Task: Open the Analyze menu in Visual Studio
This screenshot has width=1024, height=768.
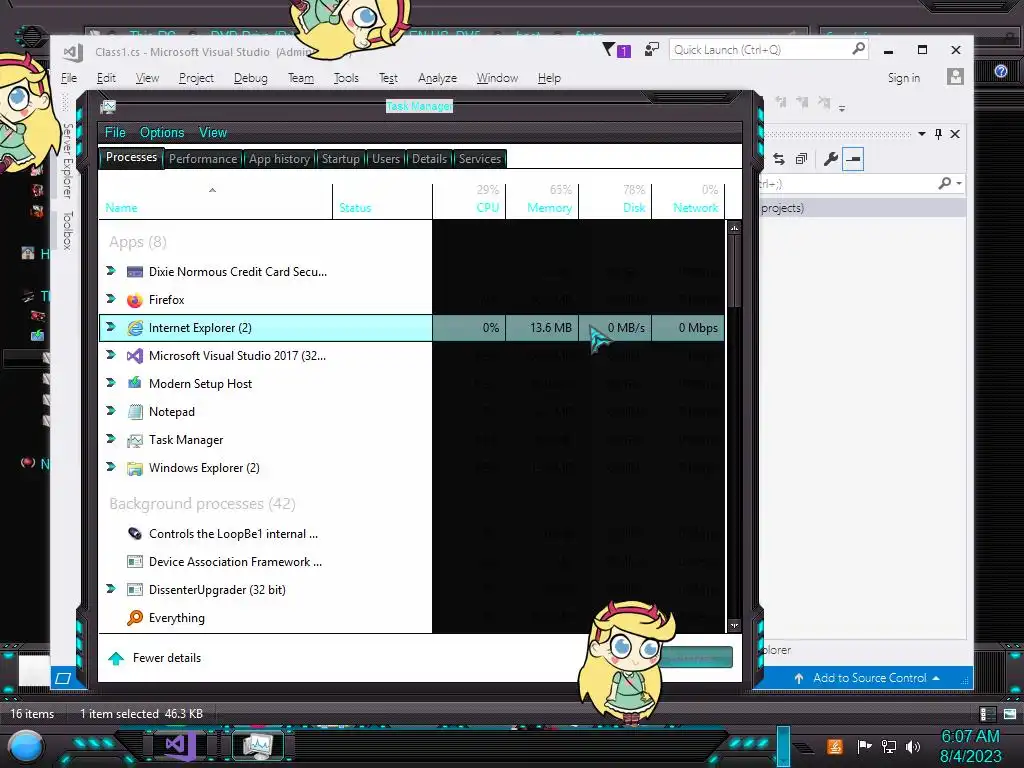Action: point(437,78)
